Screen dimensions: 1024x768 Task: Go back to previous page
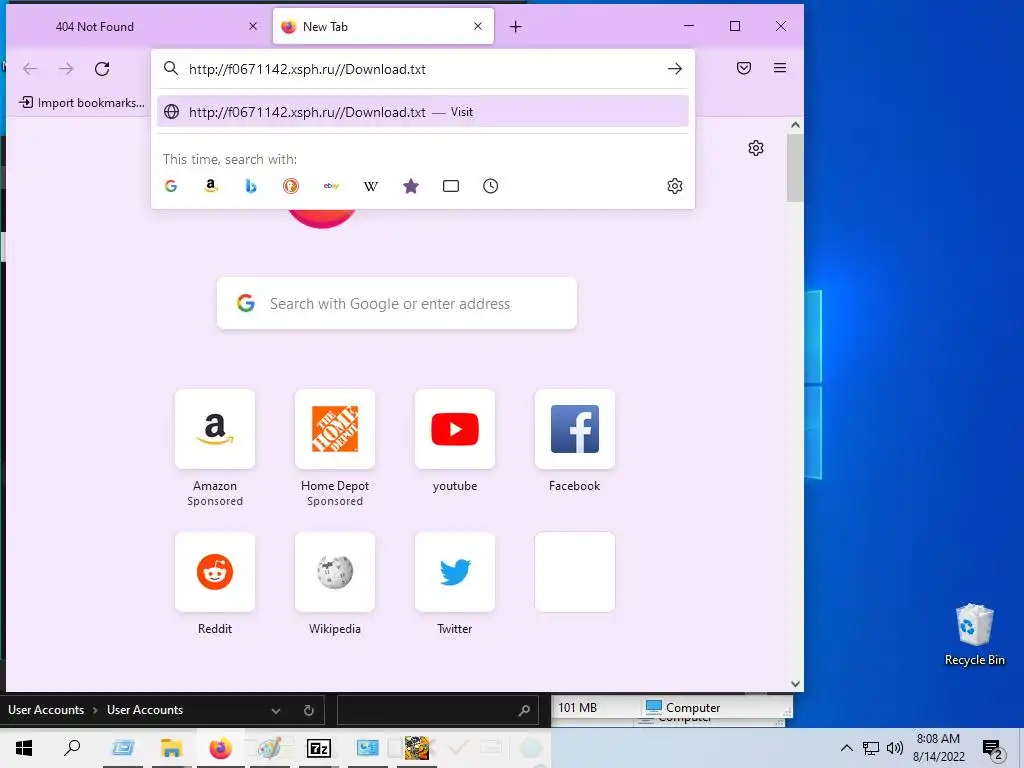pos(30,69)
